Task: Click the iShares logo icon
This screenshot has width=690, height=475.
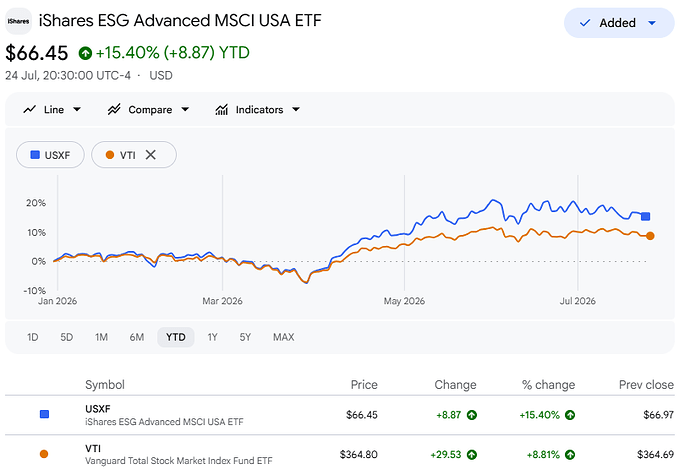Action: (x=18, y=21)
